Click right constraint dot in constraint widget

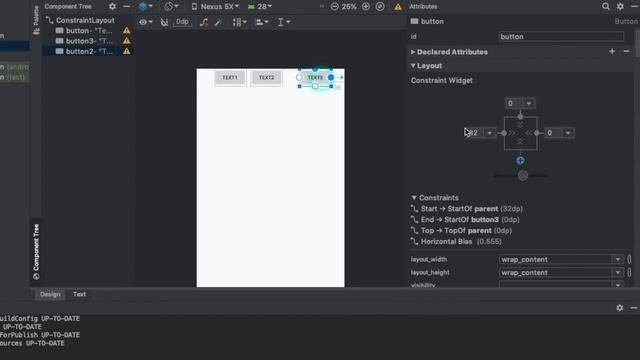537,133
